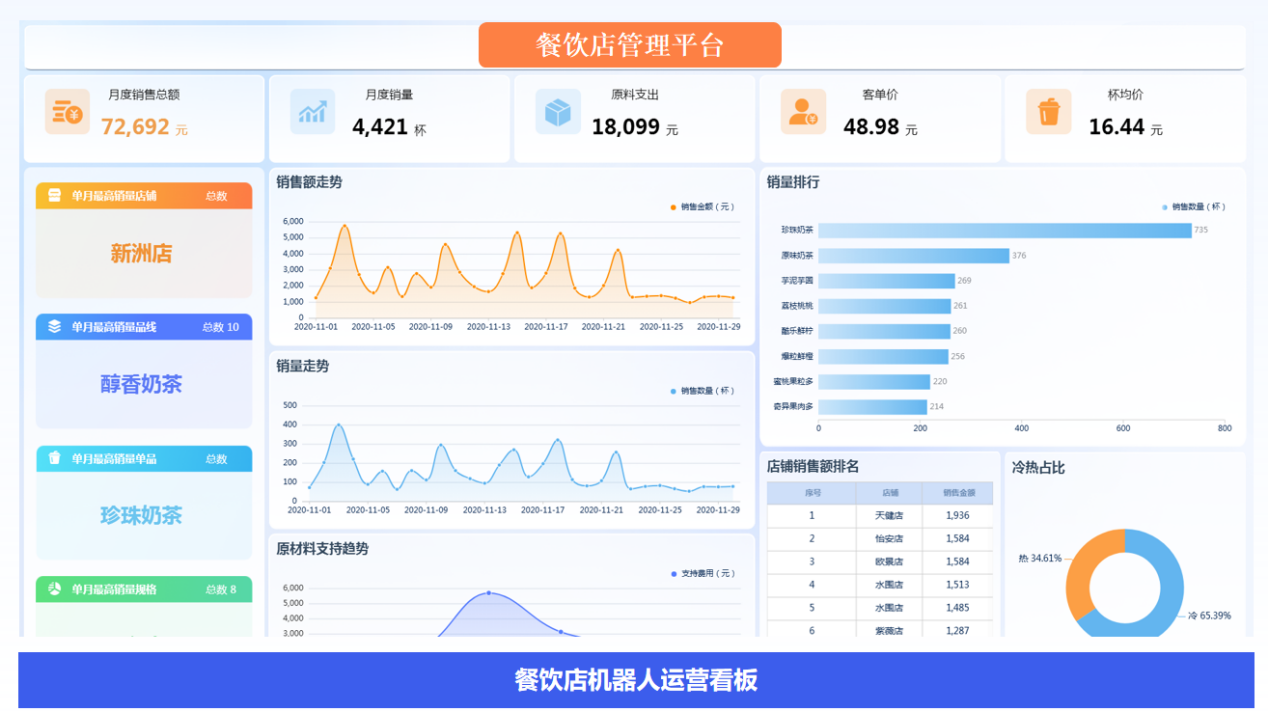
Task: Toggle the 支持费用（元） legend in 原材料支持趋势
Action: pos(706,574)
